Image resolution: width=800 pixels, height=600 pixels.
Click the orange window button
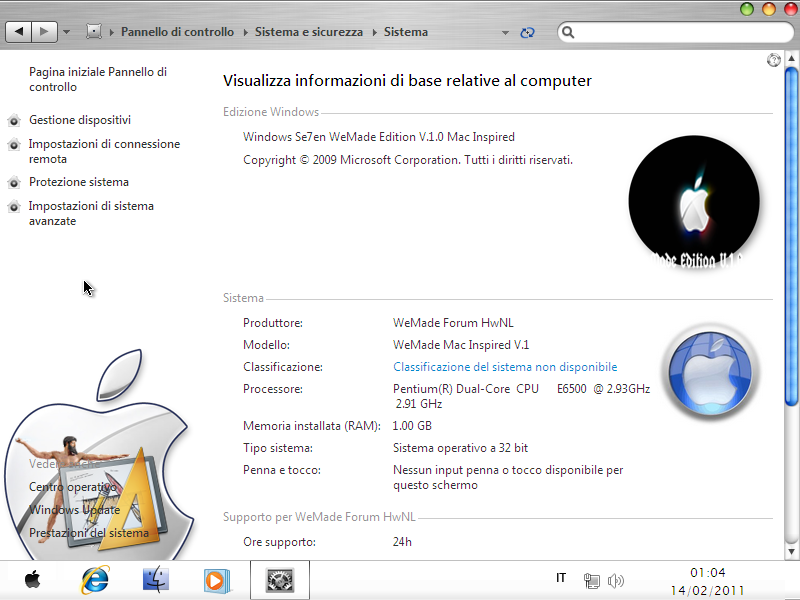(768, 9)
